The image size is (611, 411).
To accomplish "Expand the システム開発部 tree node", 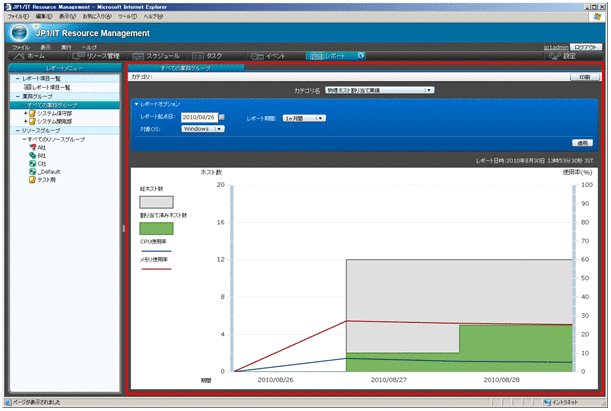I will [x=26, y=121].
